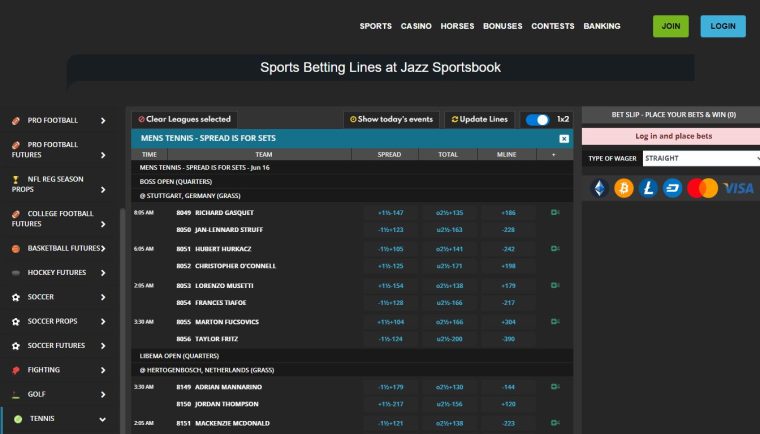Select Adrian Mannarino -144 moneyline
This screenshot has width=760, height=434.
[x=508, y=387]
